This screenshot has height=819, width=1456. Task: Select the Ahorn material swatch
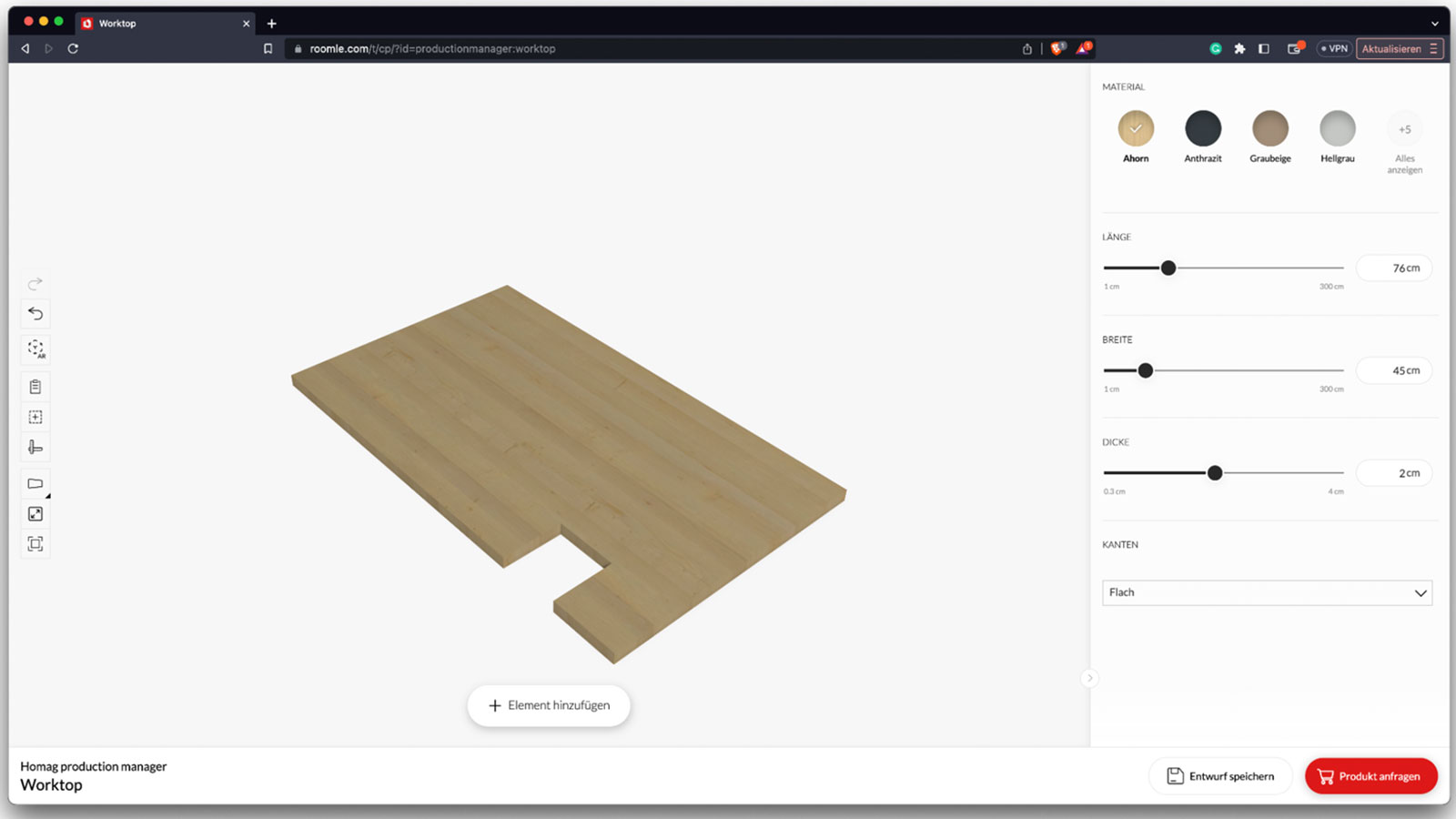coord(1136,129)
